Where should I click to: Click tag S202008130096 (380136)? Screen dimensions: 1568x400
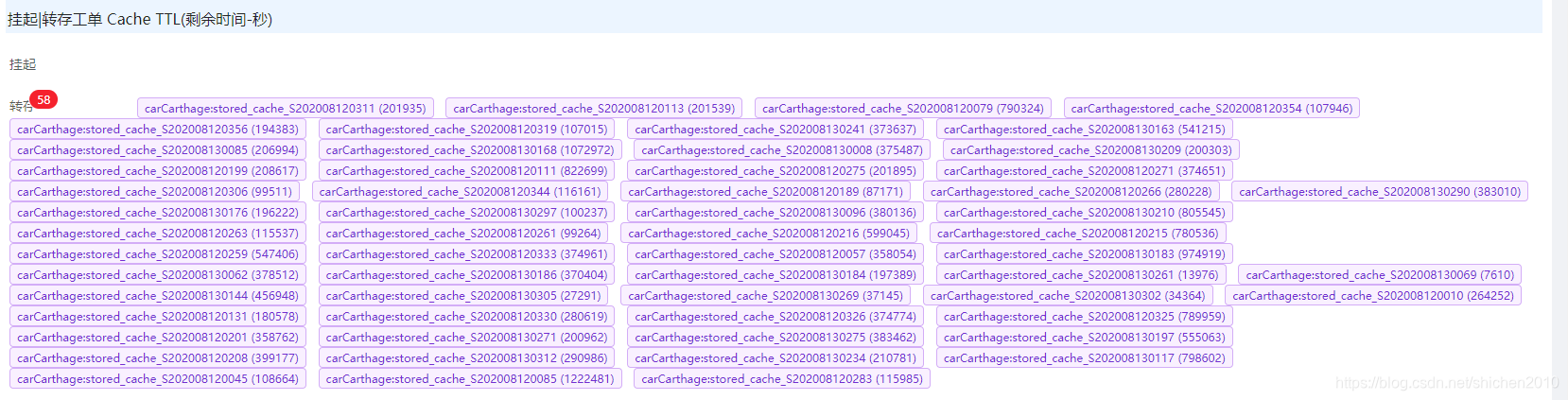[775, 213]
